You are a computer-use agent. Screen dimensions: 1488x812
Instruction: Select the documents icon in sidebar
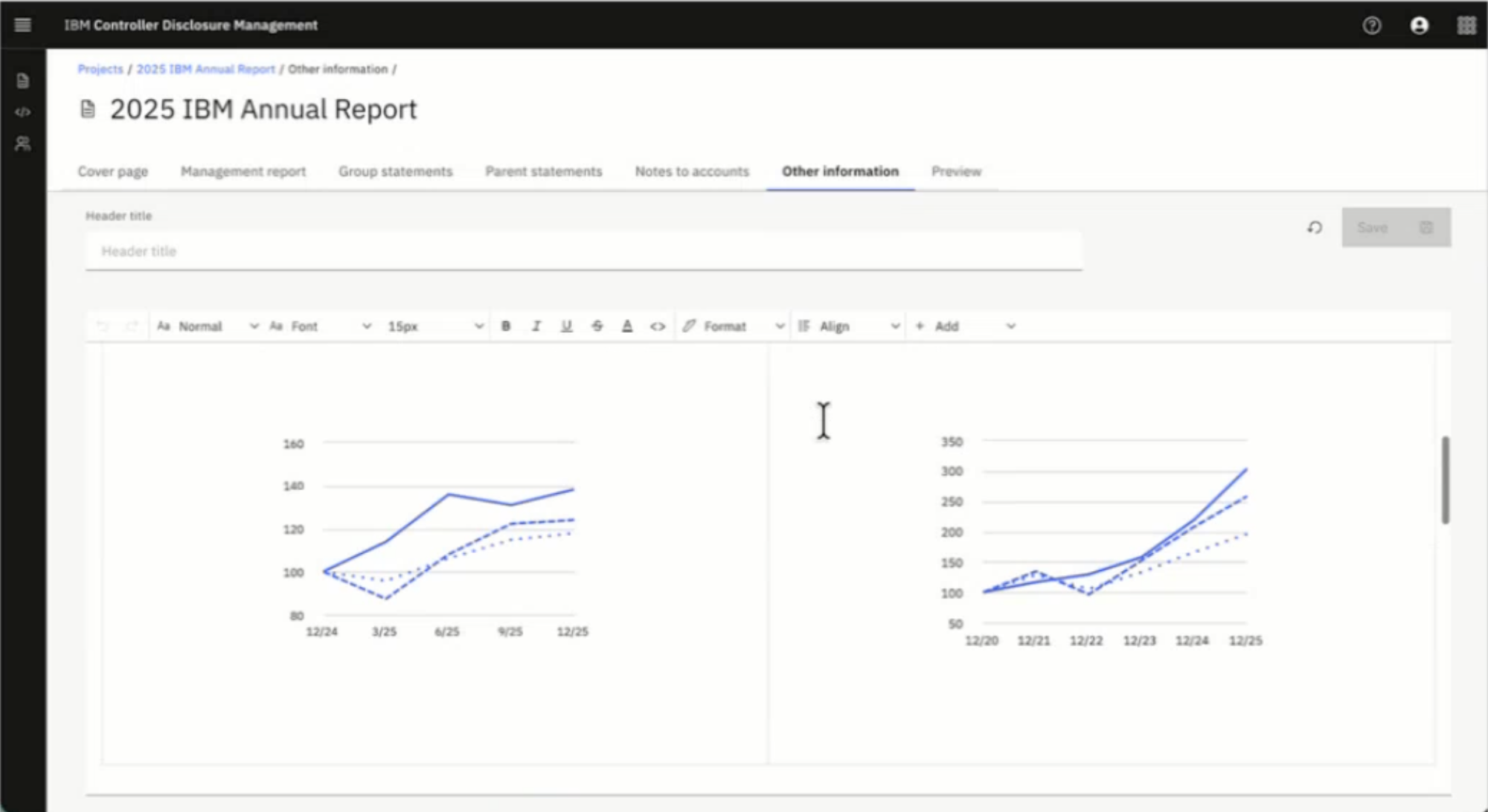(x=23, y=81)
